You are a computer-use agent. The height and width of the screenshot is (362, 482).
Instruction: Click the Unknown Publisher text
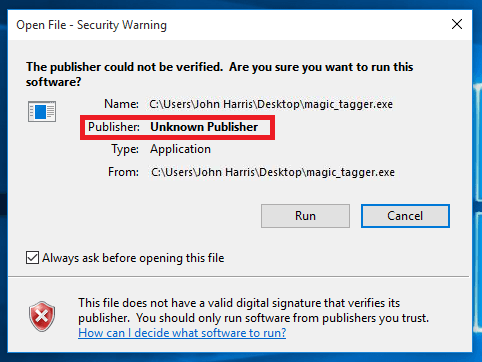204,127
